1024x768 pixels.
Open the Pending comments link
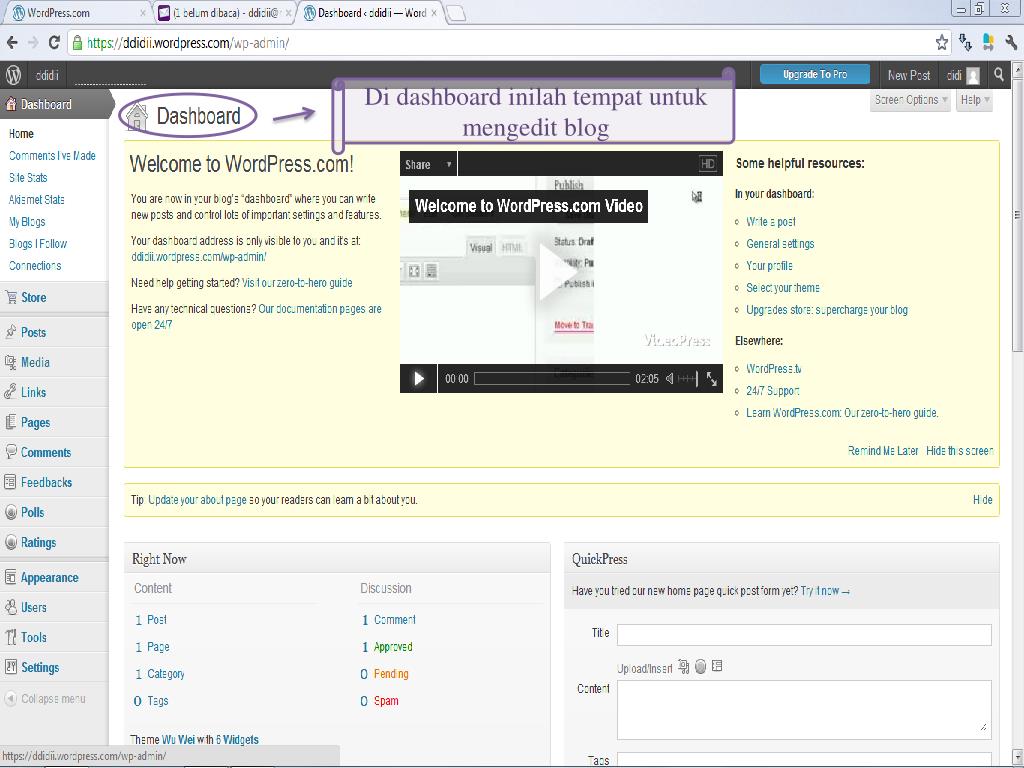click(391, 674)
